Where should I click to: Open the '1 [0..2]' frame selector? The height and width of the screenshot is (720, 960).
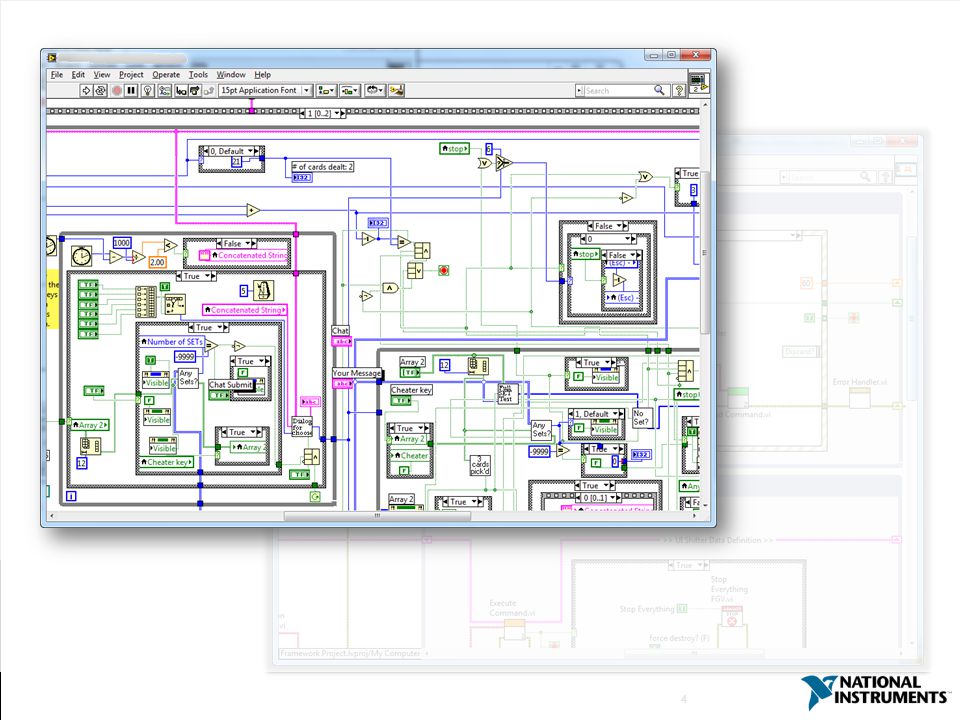323,113
